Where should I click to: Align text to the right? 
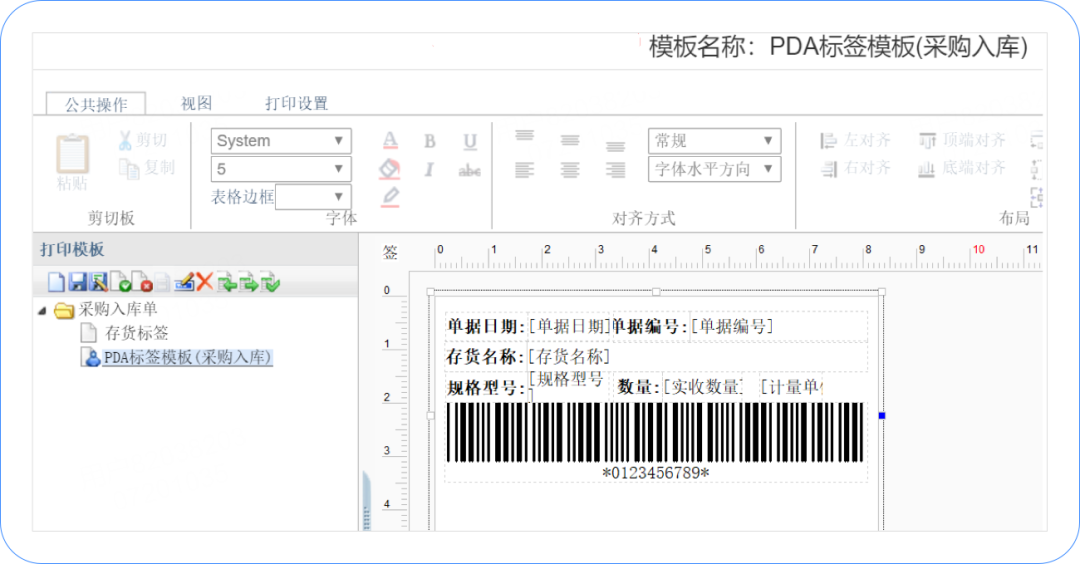pyautogui.click(x=616, y=169)
